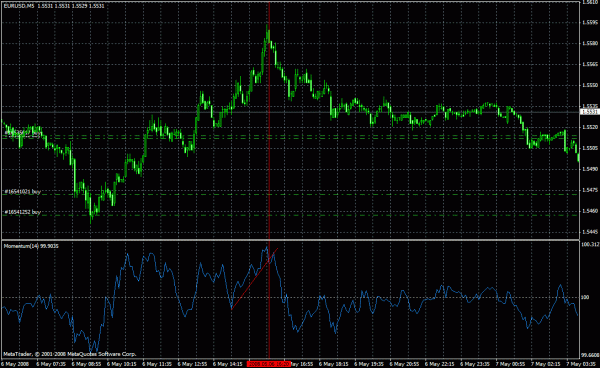This screenshot has height=368, width=600.
Task: Click the Momentum(14) indicator label
Action: coord(31,246)
